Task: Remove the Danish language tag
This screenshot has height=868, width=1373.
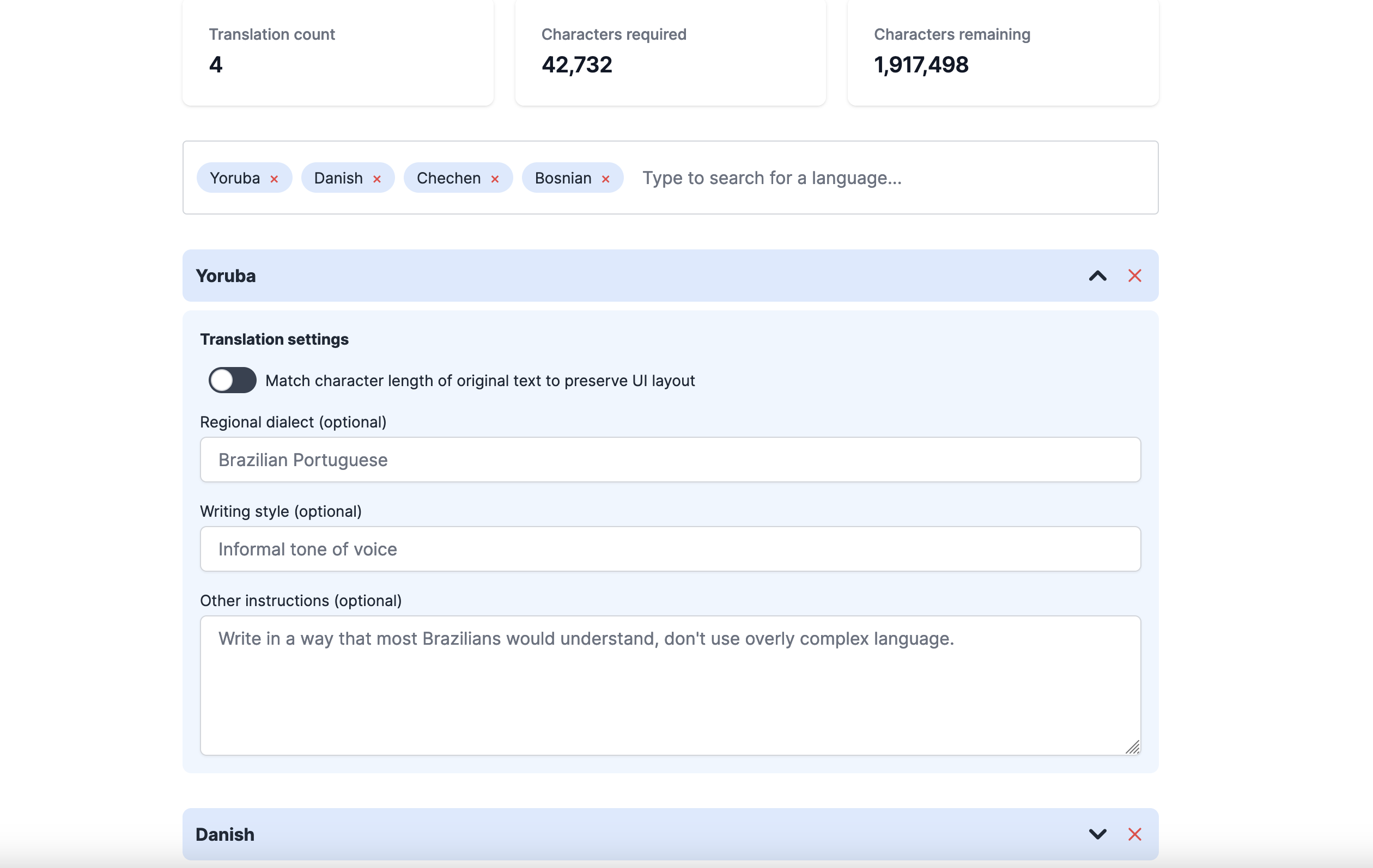Action: (377, 179)
